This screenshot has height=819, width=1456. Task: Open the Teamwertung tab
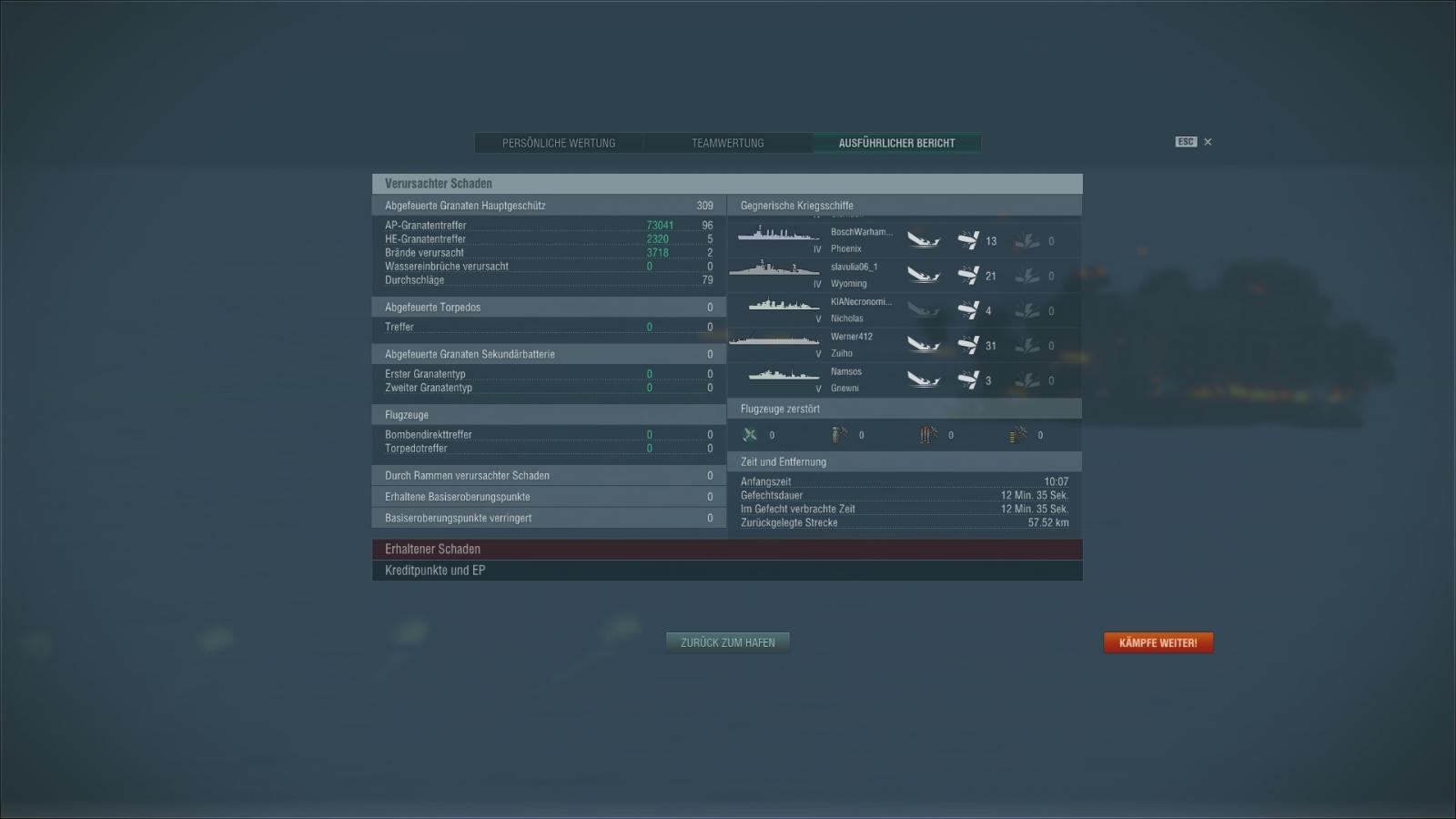click(728, 143)
